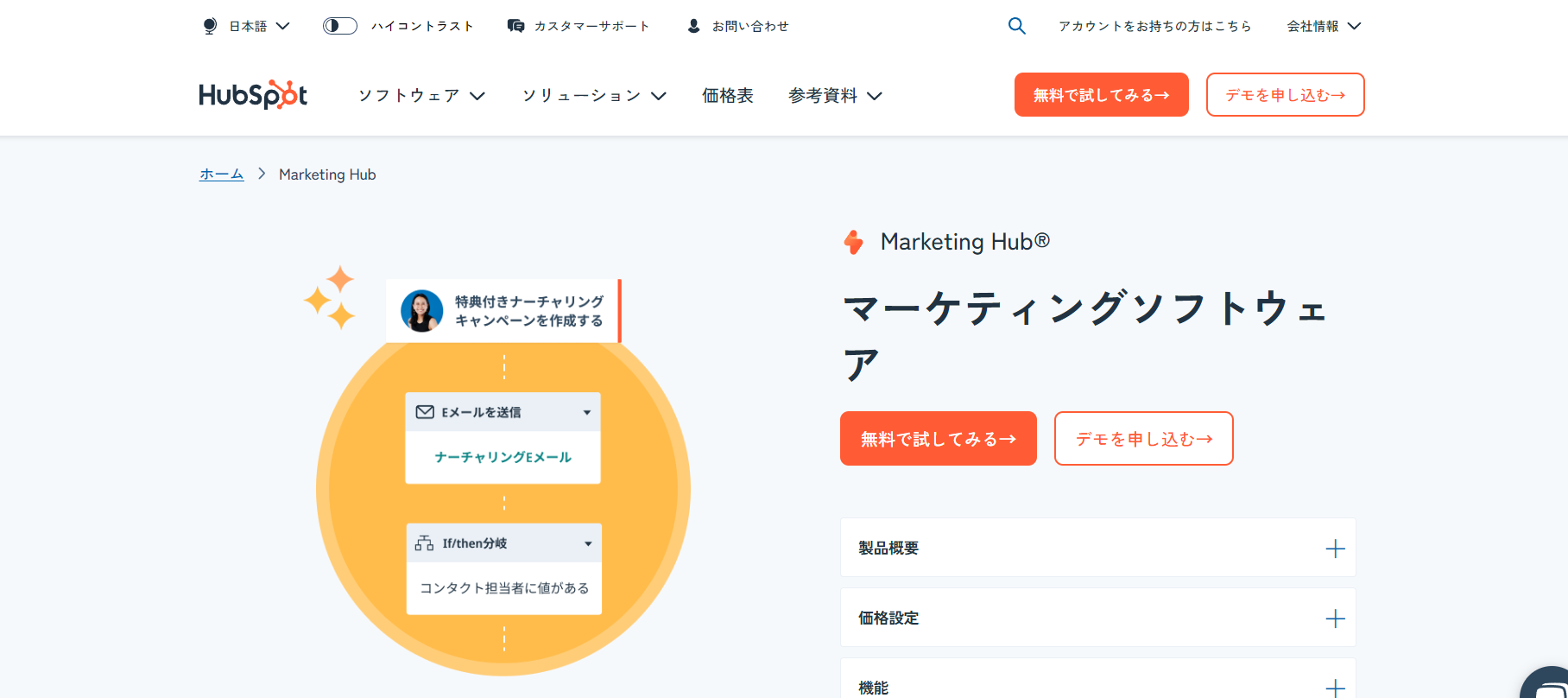The image size is (1568, 698).
Task: Click the customer support chat icon
Action: tap(515, 26)
